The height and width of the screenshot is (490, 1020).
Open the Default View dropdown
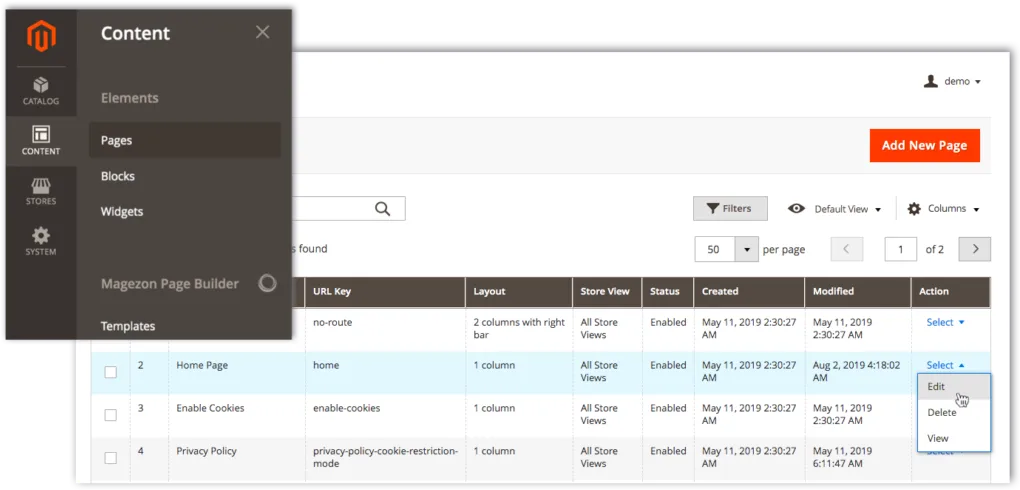click(835, 209)
